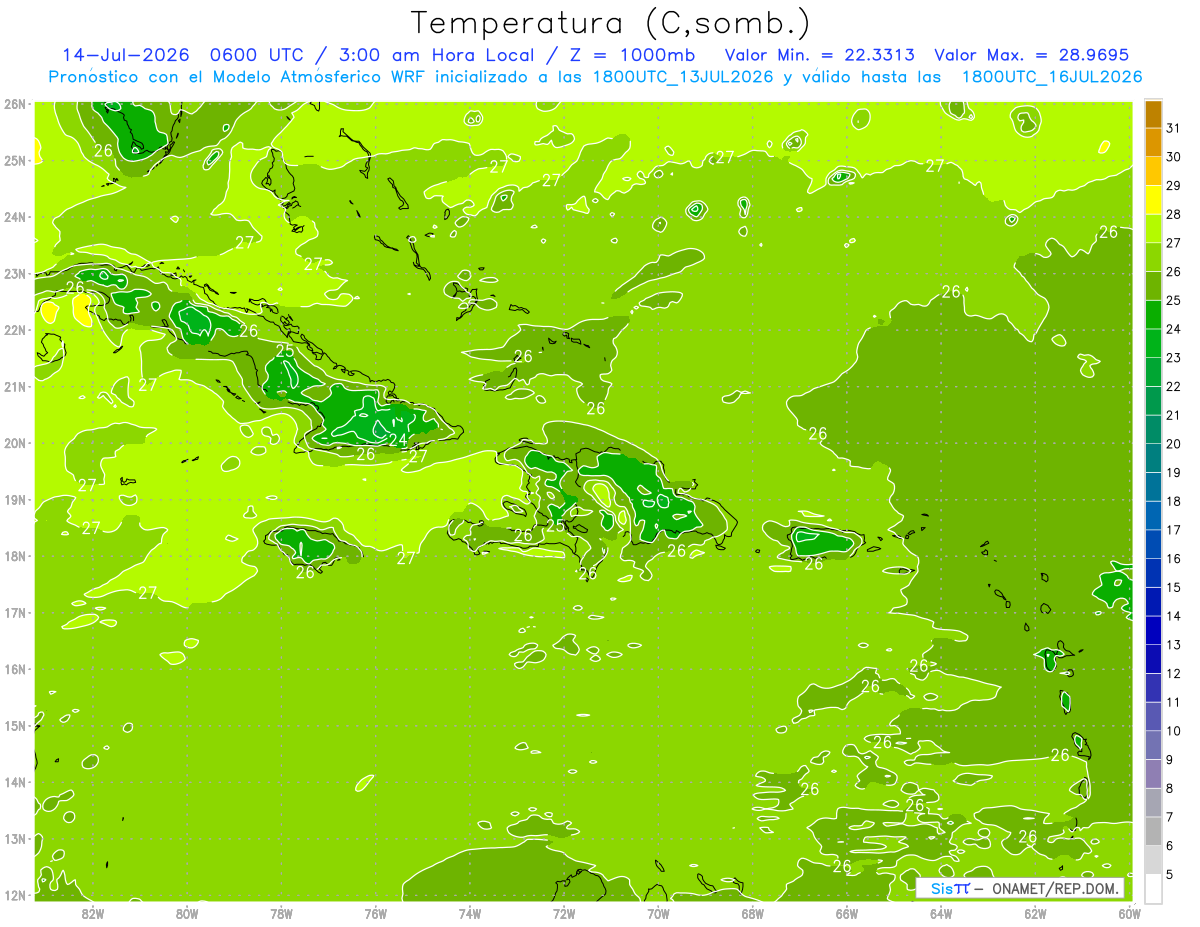Pick the purple colorbar swatch between 9 and 10
1200x927 pixels.
(1153, 745)
